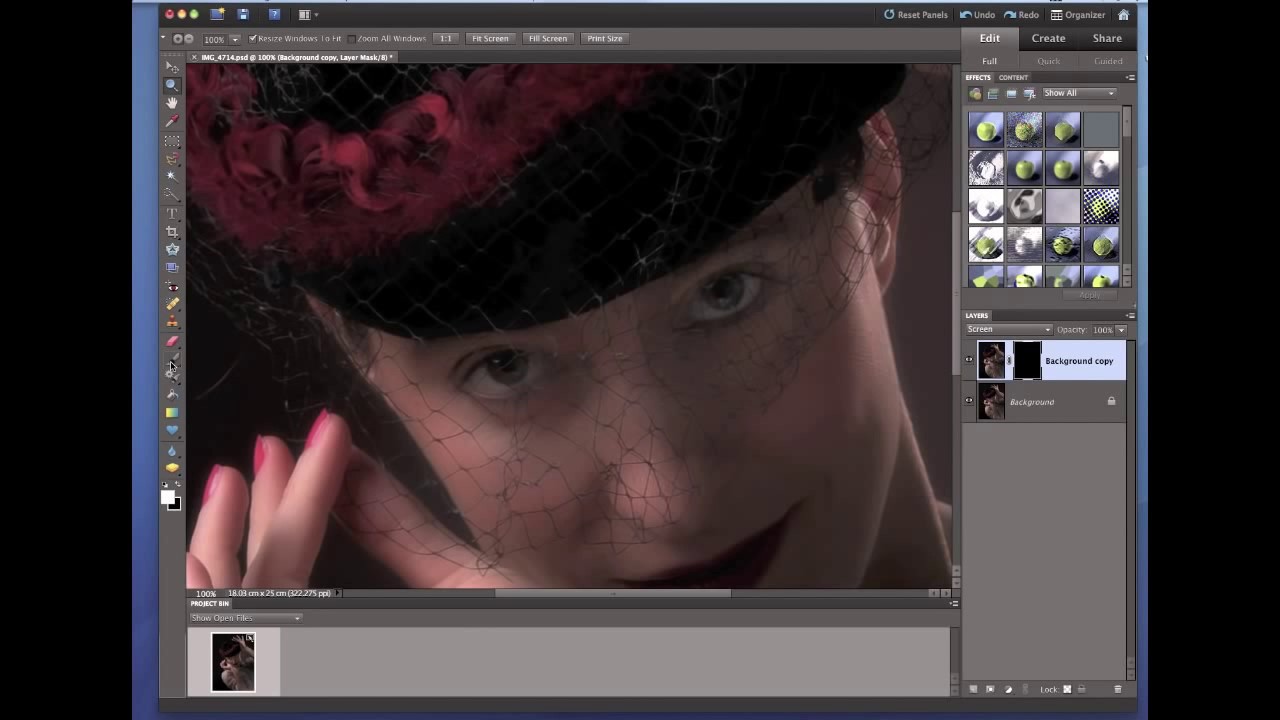The image size is (1280, 720).
Task: Open the Arrange documents dropdown
Action: [x=308, y=14]
